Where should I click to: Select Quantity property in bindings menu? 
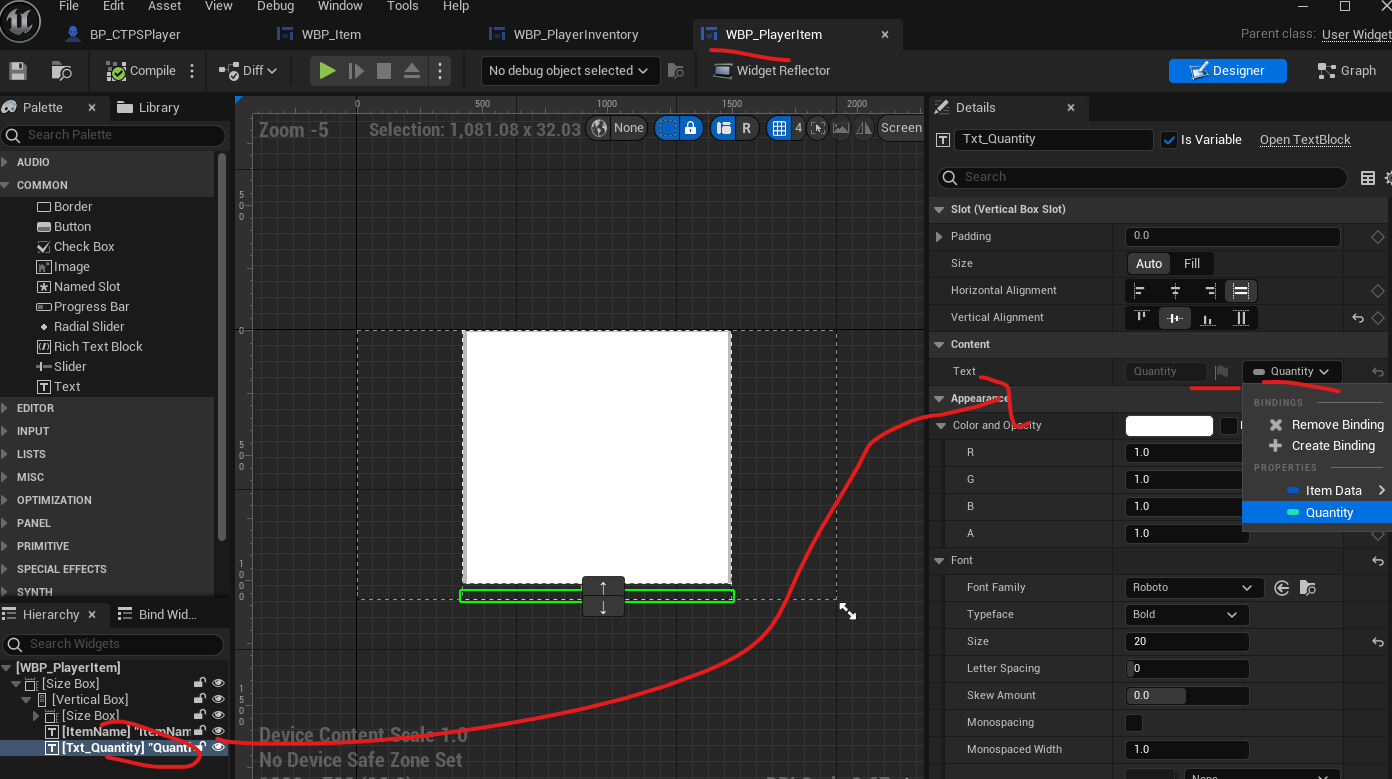point(1317,512)
